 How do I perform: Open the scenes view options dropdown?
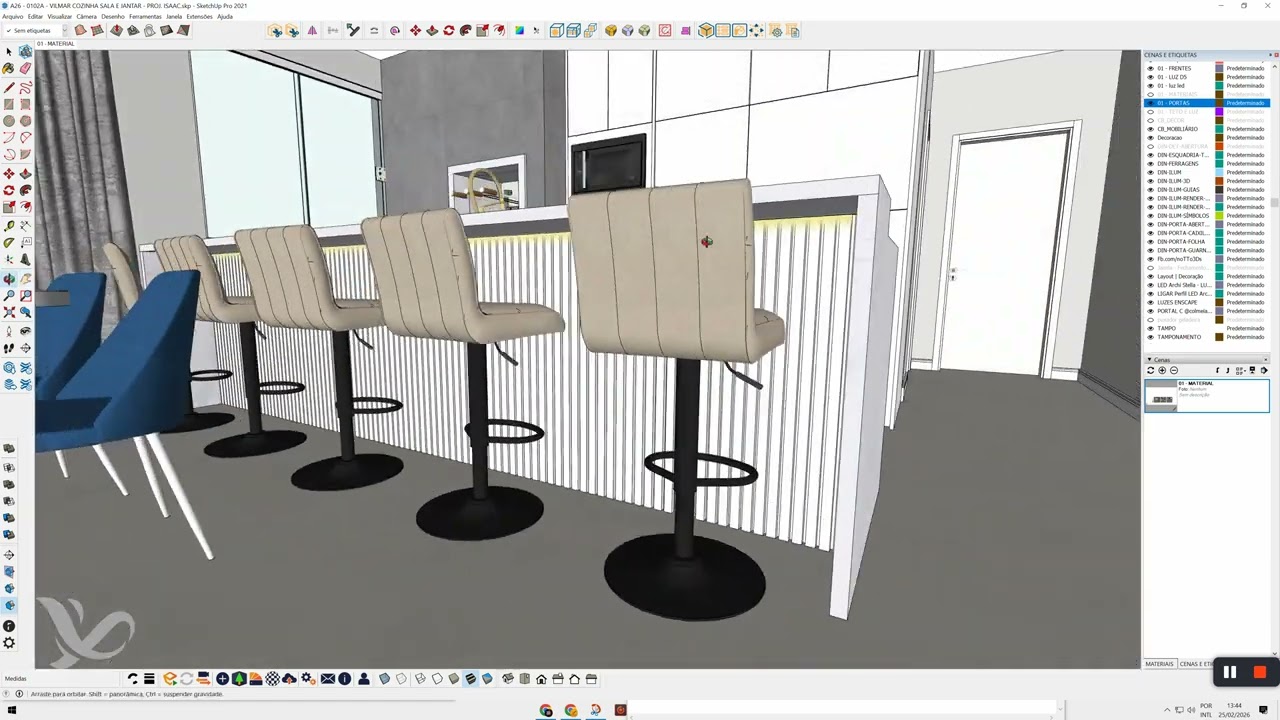tap(1239, 371)
